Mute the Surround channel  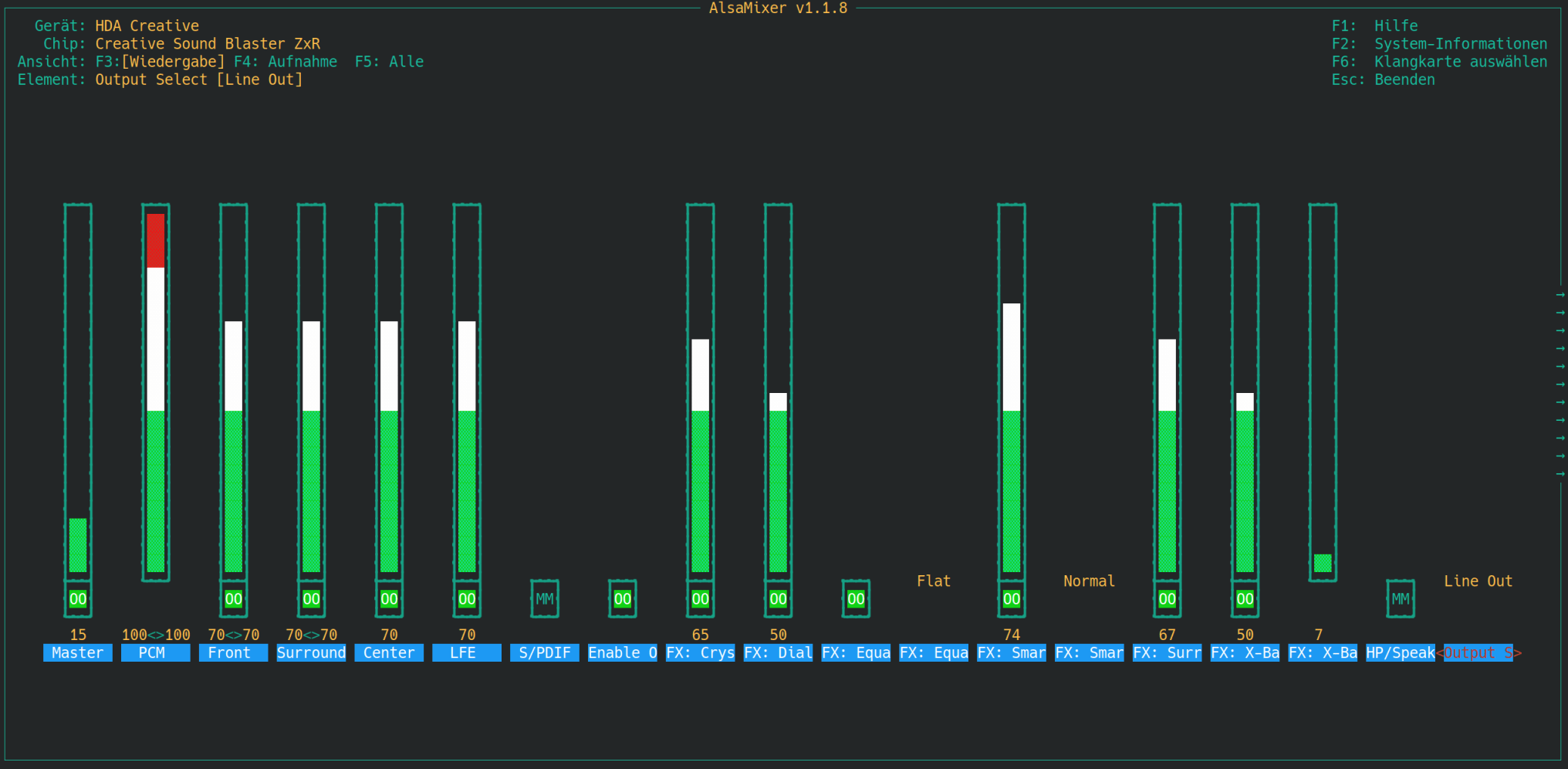click(311, 598)
